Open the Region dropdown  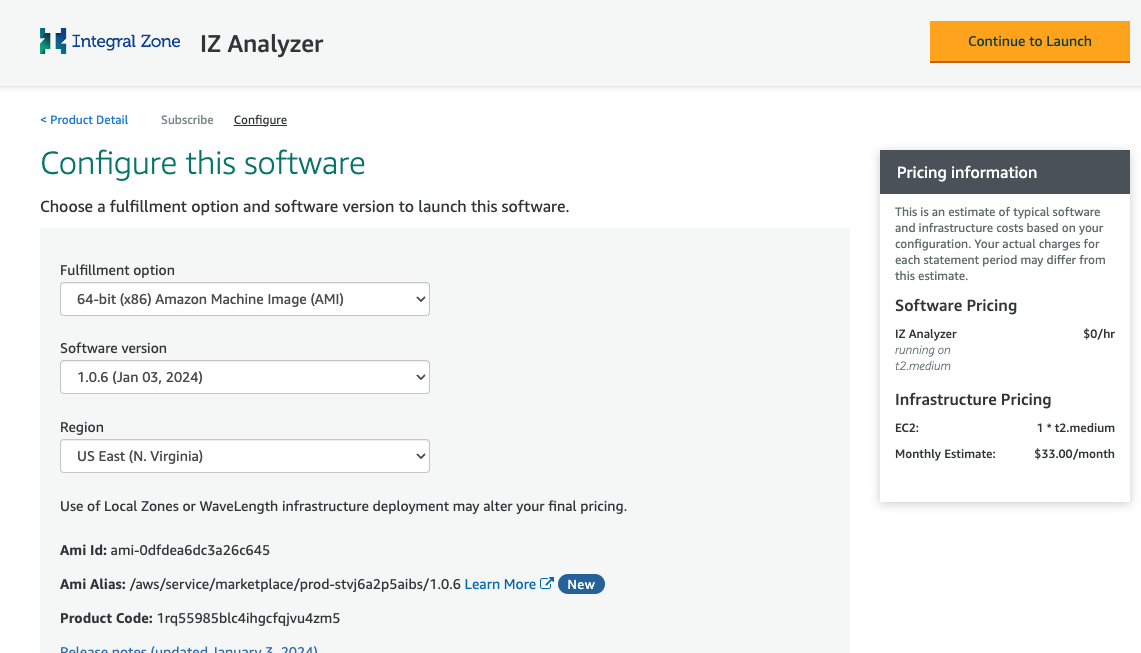coord(244,456)
